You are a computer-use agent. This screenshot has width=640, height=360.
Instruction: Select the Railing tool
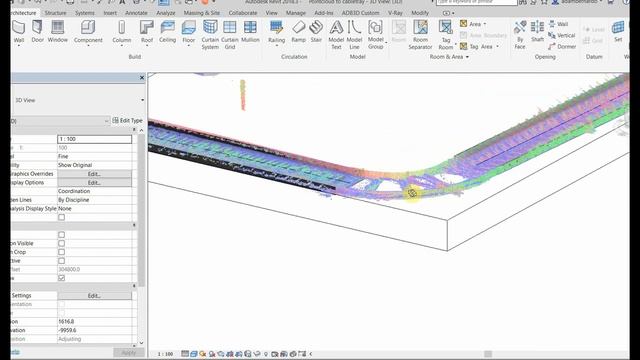(x=276, y=32)
